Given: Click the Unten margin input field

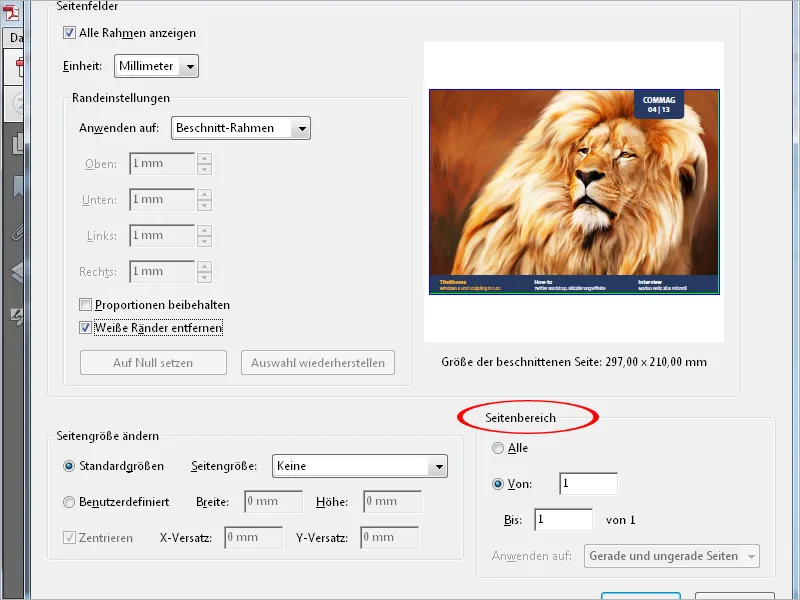Looking at the screenshot, I should coord(162,199).
